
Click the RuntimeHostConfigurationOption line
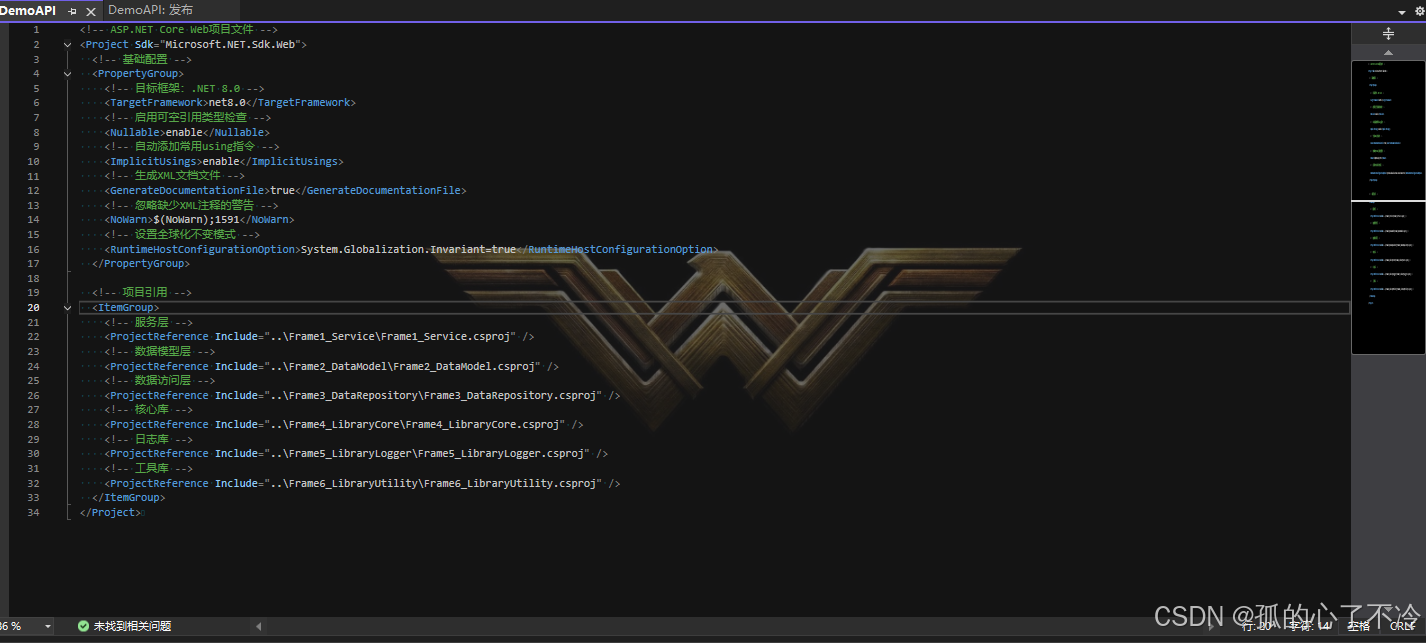410,249
